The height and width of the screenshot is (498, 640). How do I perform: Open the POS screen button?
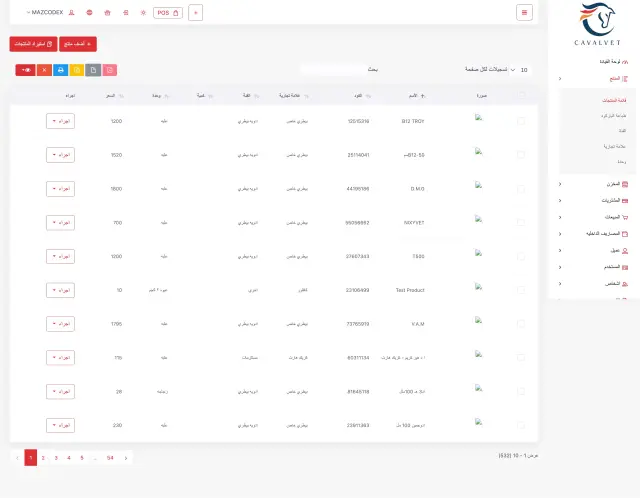point(168,13)
